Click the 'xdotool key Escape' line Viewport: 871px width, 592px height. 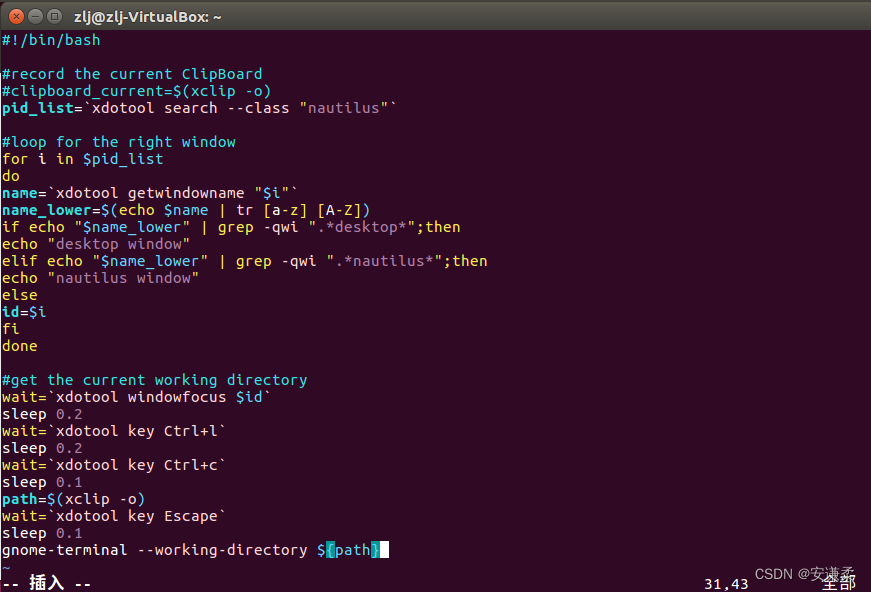click(114, 516)
